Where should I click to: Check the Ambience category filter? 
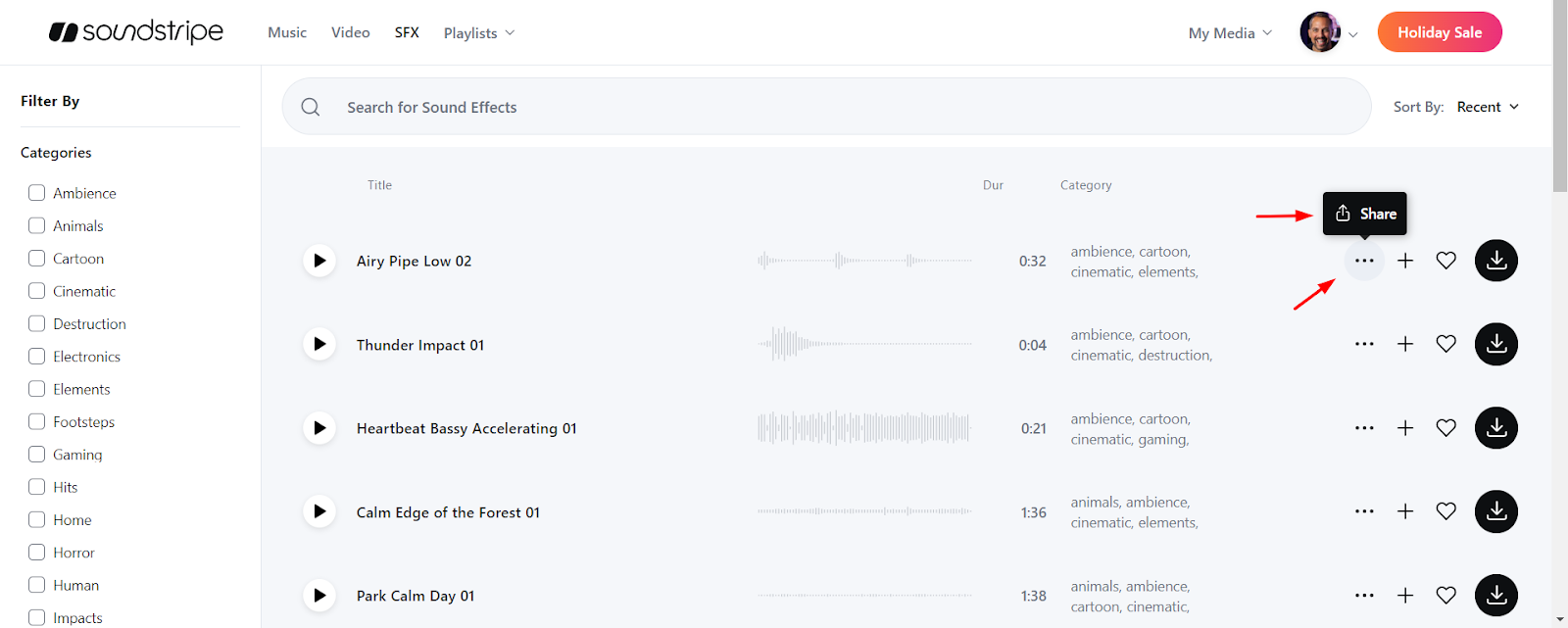coord(37,193)
